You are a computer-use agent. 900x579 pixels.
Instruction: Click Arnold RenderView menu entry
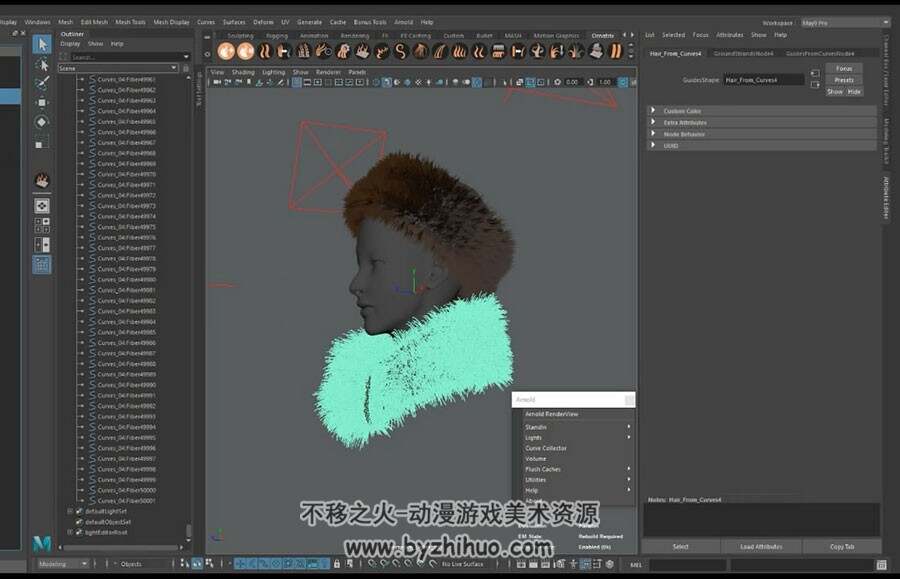[552, 414]
